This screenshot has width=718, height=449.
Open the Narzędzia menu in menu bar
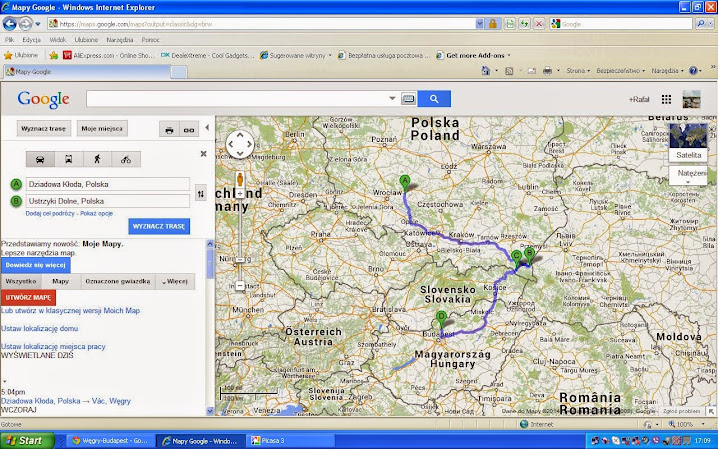point(120,40)
